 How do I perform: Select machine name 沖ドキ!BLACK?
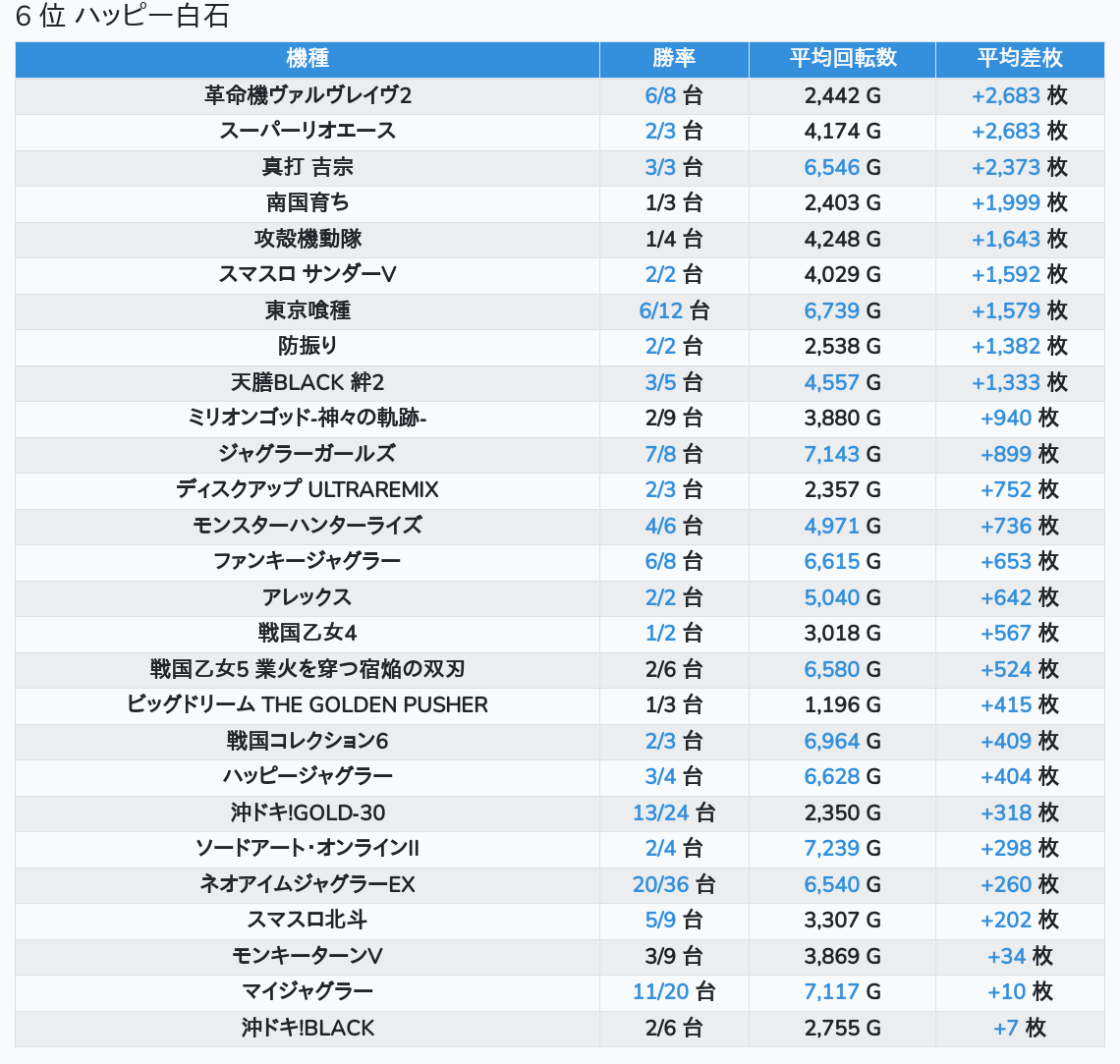(x=308, y=1029)
